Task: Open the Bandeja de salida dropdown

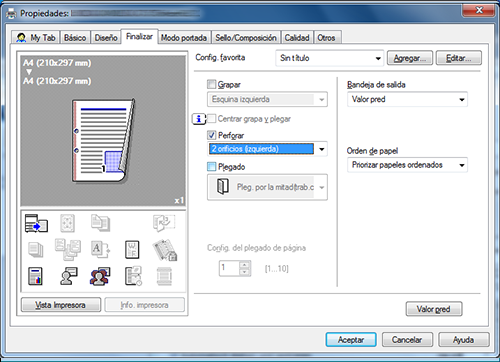Action: (407, 99)
